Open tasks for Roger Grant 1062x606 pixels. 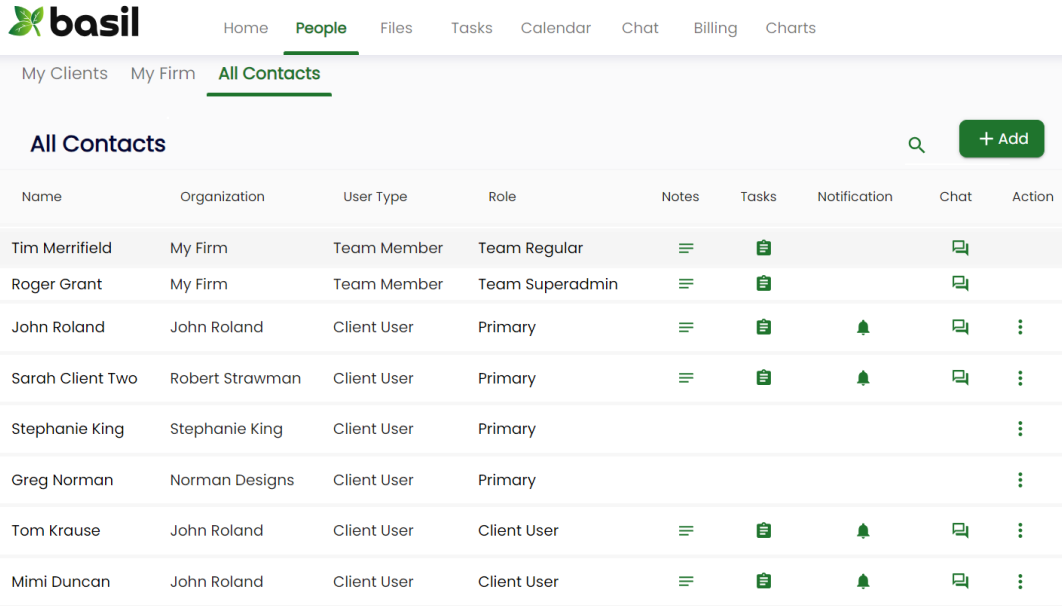pos(764,284)
